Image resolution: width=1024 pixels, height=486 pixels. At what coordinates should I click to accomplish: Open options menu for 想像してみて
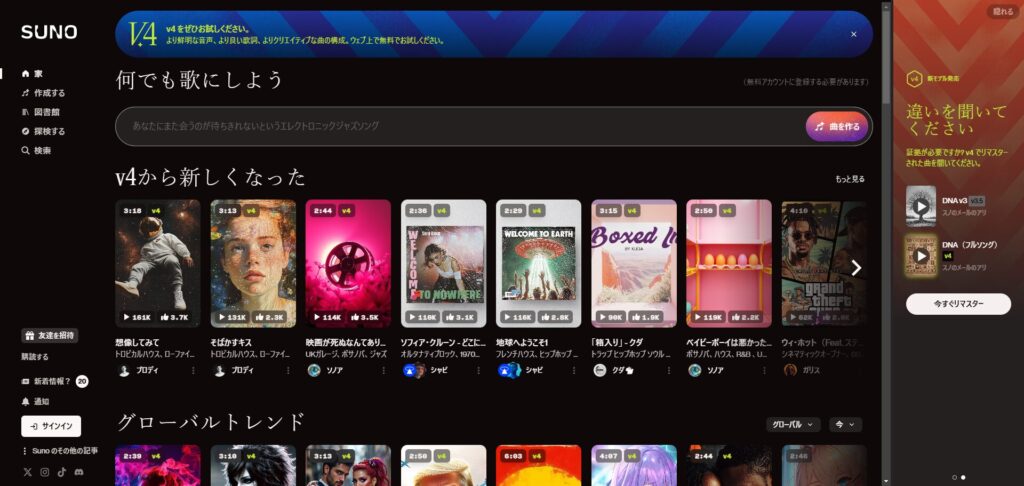pyautogui.click(x=193, y=370)
